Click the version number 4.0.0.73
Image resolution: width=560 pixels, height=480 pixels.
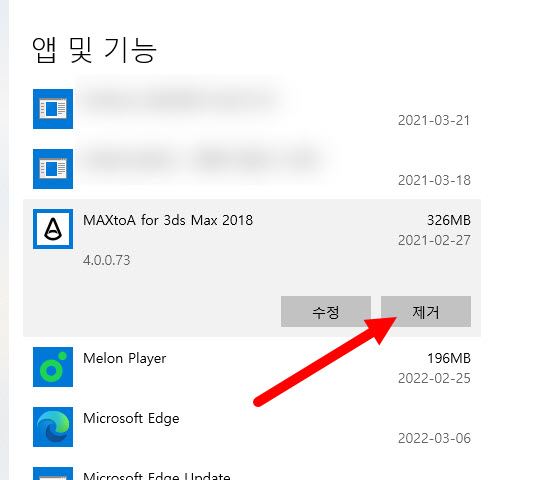coord(106,260)
